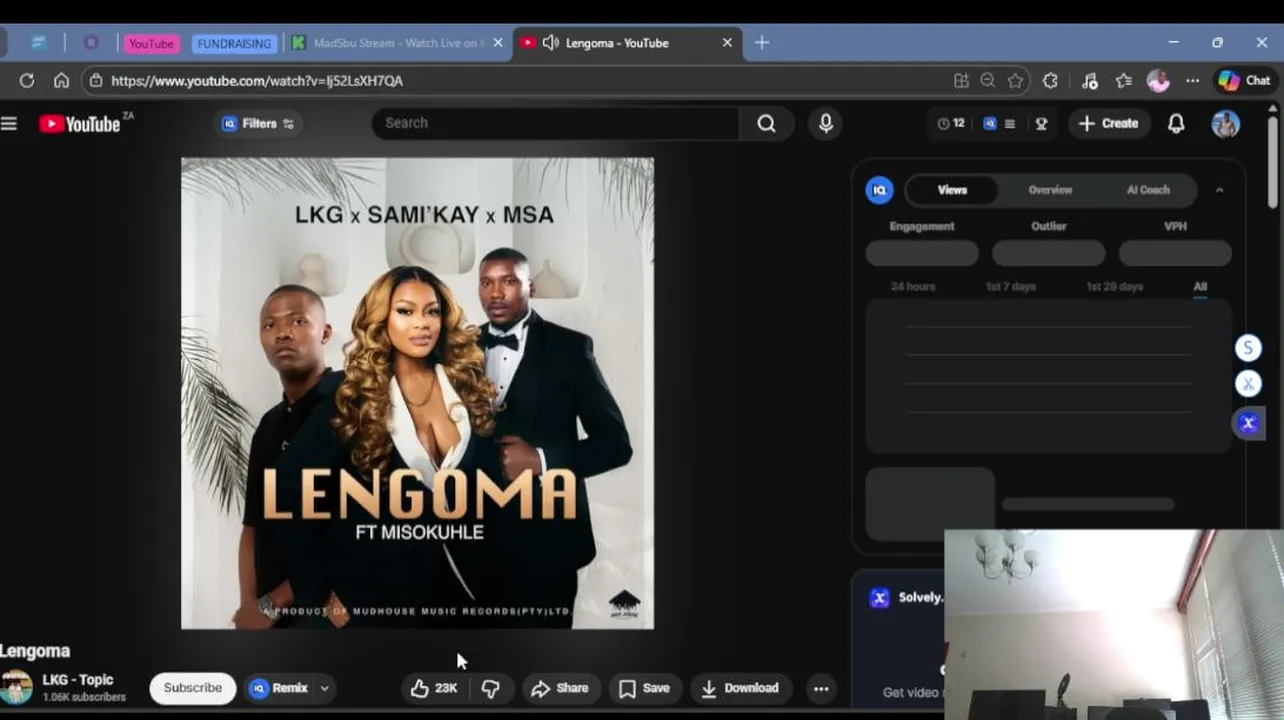Viewport: 1284px width, 720px height.
Task: Select the 24 hours time range
Action: (913, 286)
